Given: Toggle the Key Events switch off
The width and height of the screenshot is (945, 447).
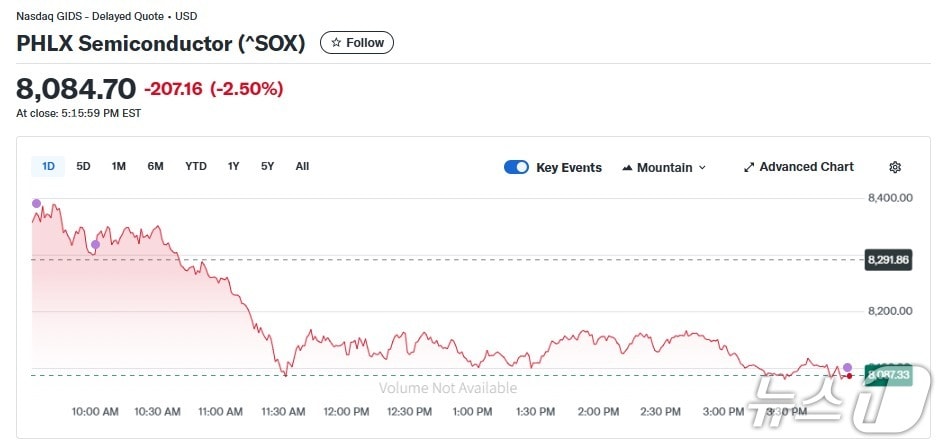Looking at the screenshot, I should 516,167.
